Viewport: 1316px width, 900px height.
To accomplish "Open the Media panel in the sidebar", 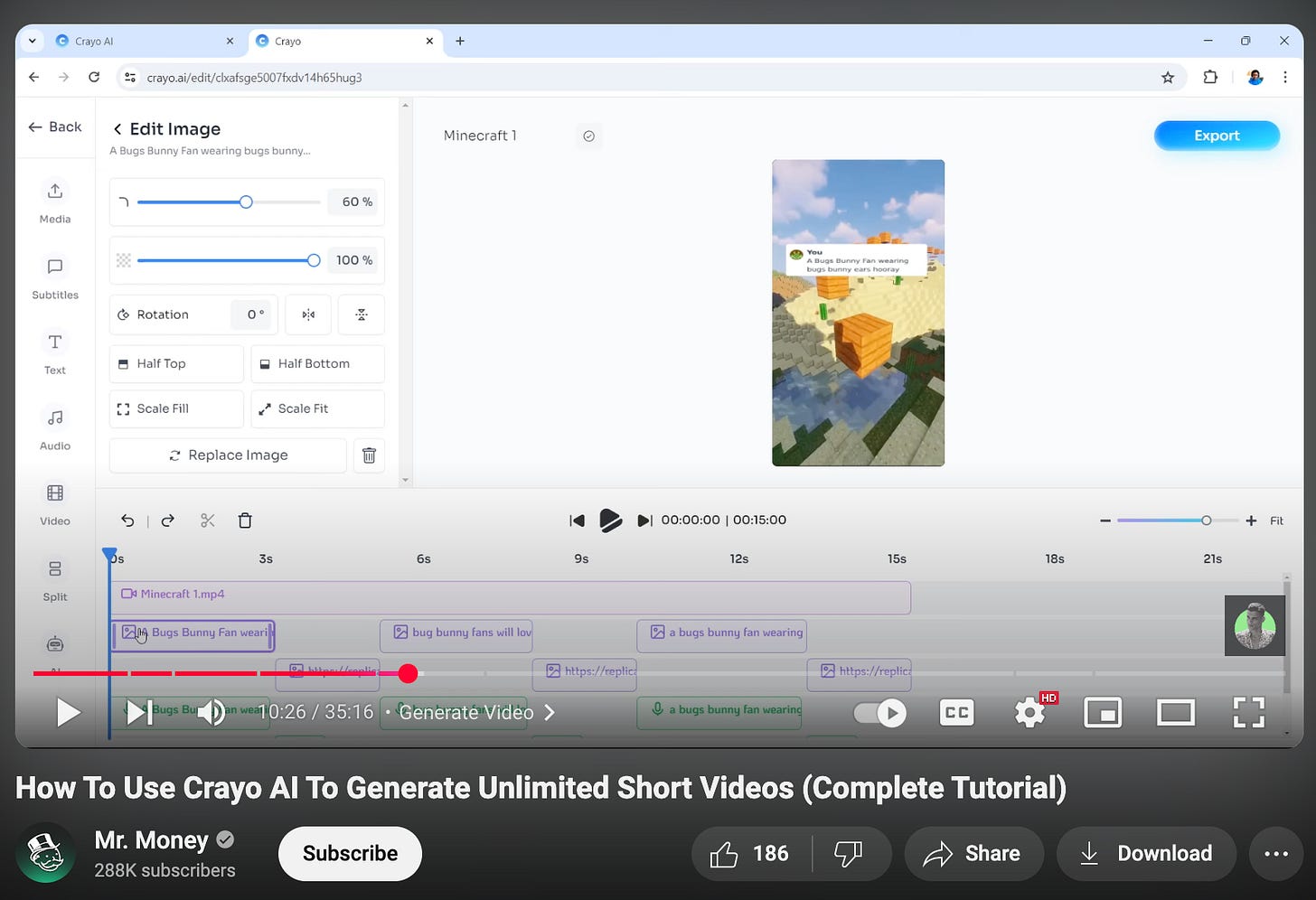I will point(55,202).
